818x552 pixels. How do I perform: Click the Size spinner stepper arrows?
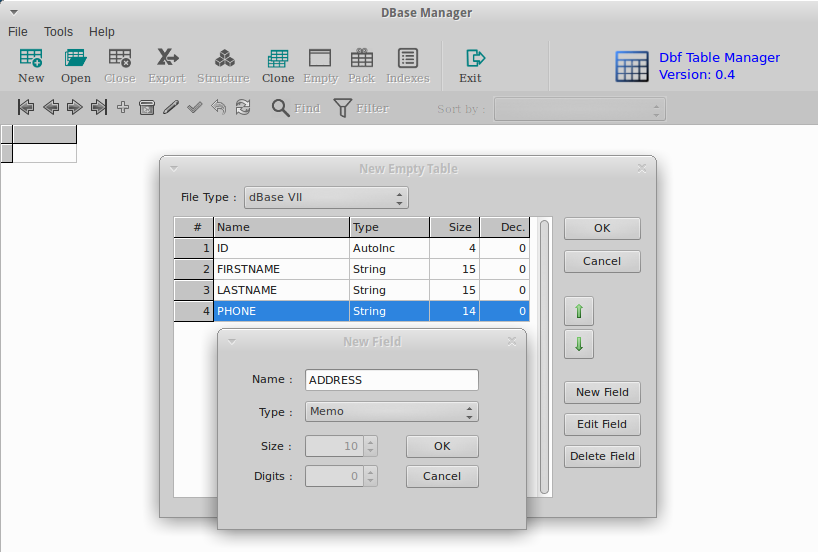(x=370, y=446)
